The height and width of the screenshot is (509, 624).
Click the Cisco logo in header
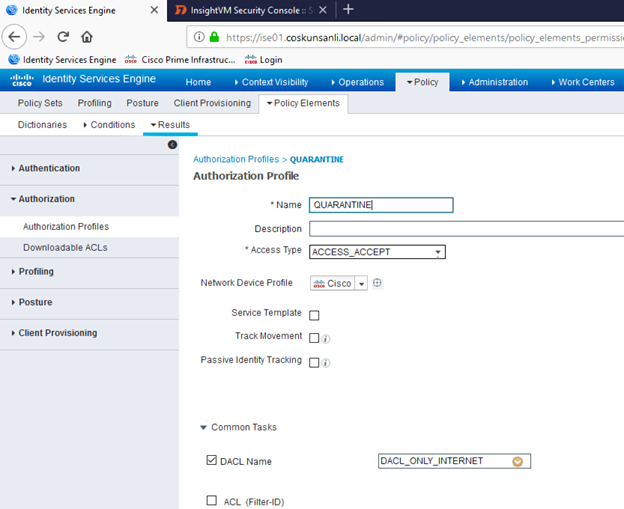(22, 80)
